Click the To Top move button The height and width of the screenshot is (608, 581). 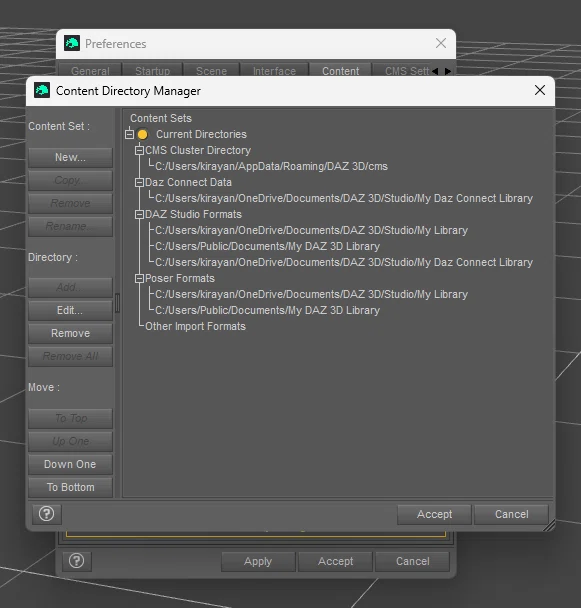(70, 418)
